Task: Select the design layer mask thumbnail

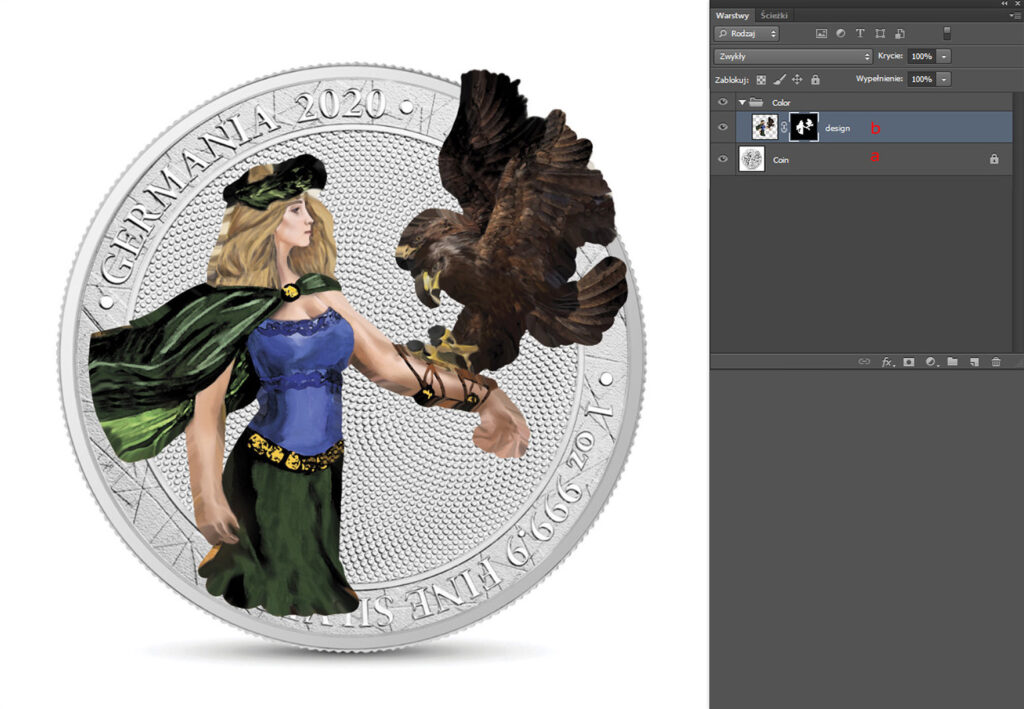Action: click(804, 127)
